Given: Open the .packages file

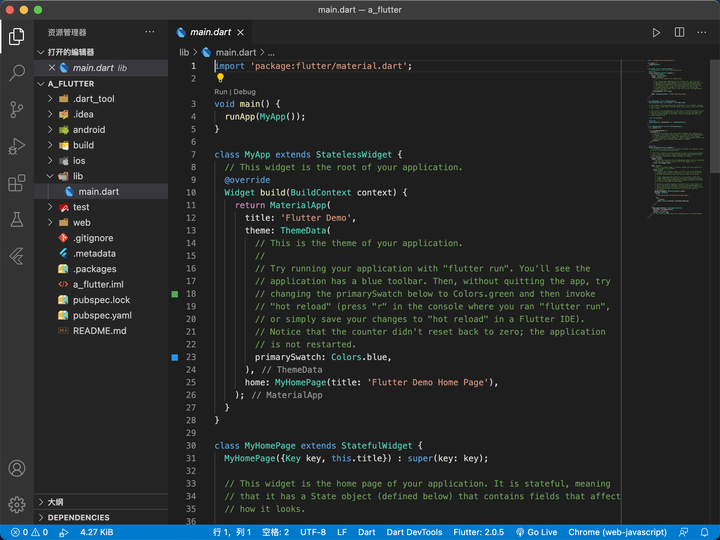Looking at the screenshot, I should coord(101,269).
